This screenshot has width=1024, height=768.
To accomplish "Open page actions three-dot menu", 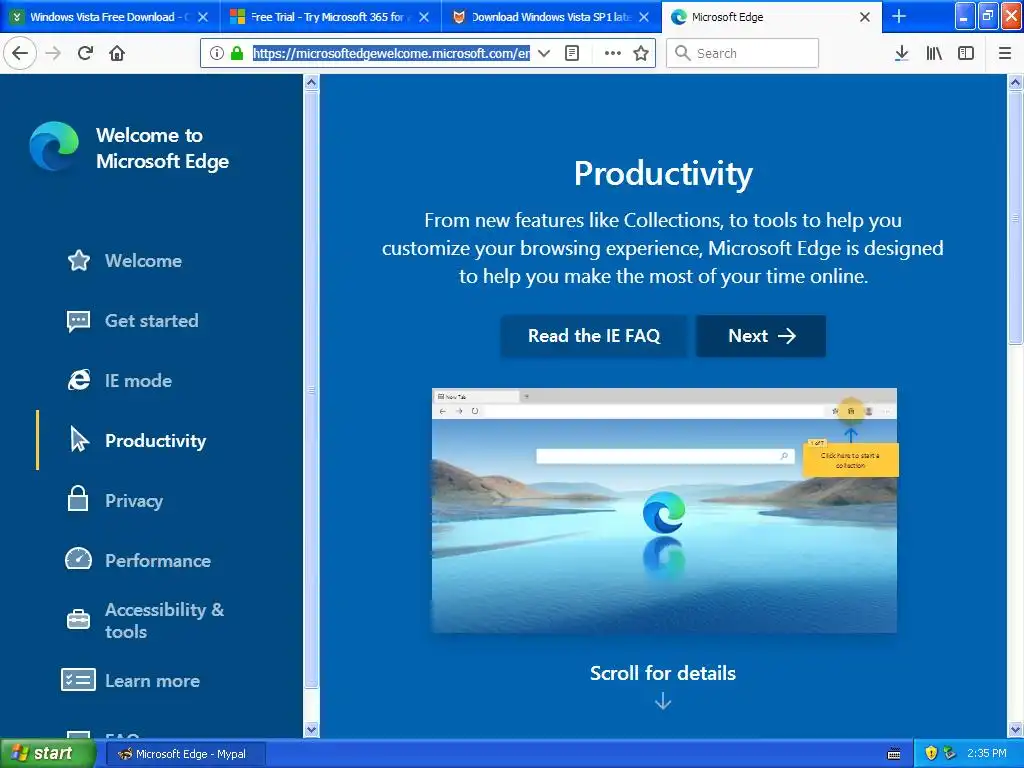I will tap(613, 53).
